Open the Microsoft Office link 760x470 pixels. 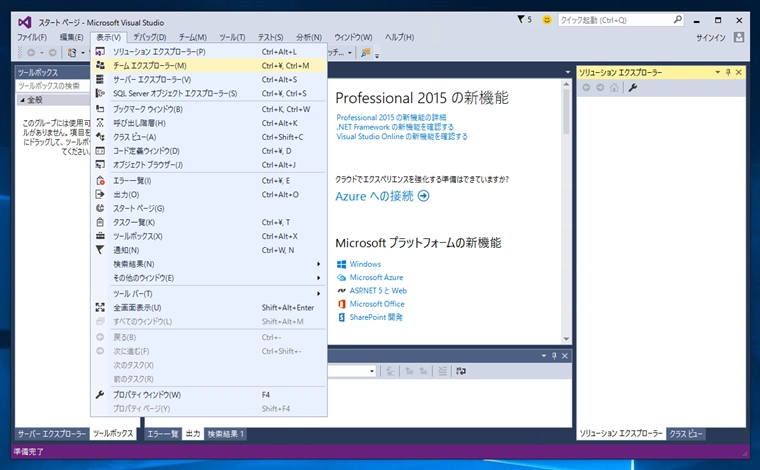click(377, 304)
